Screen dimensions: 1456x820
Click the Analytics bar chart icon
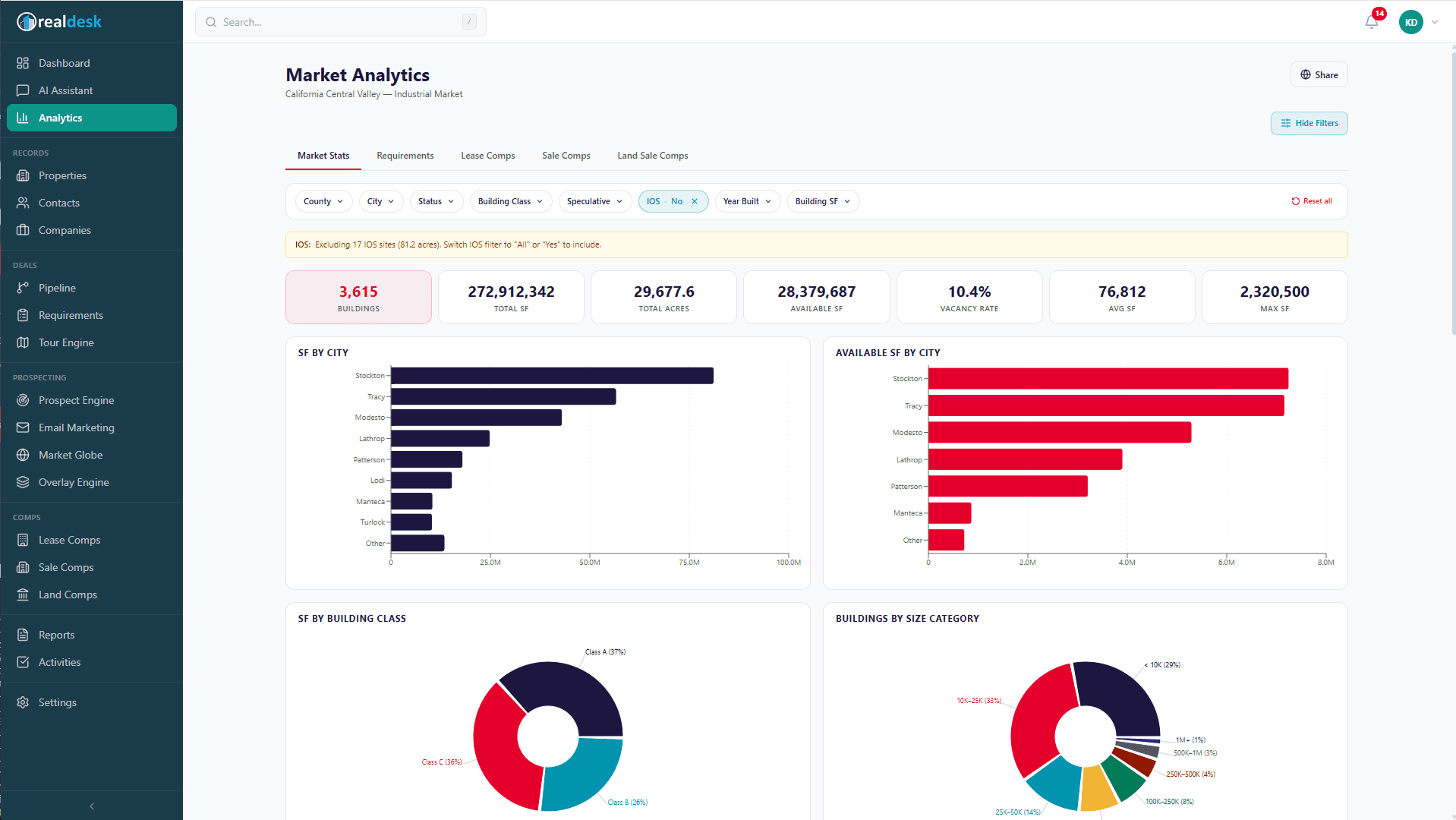[x=23, y=118]
